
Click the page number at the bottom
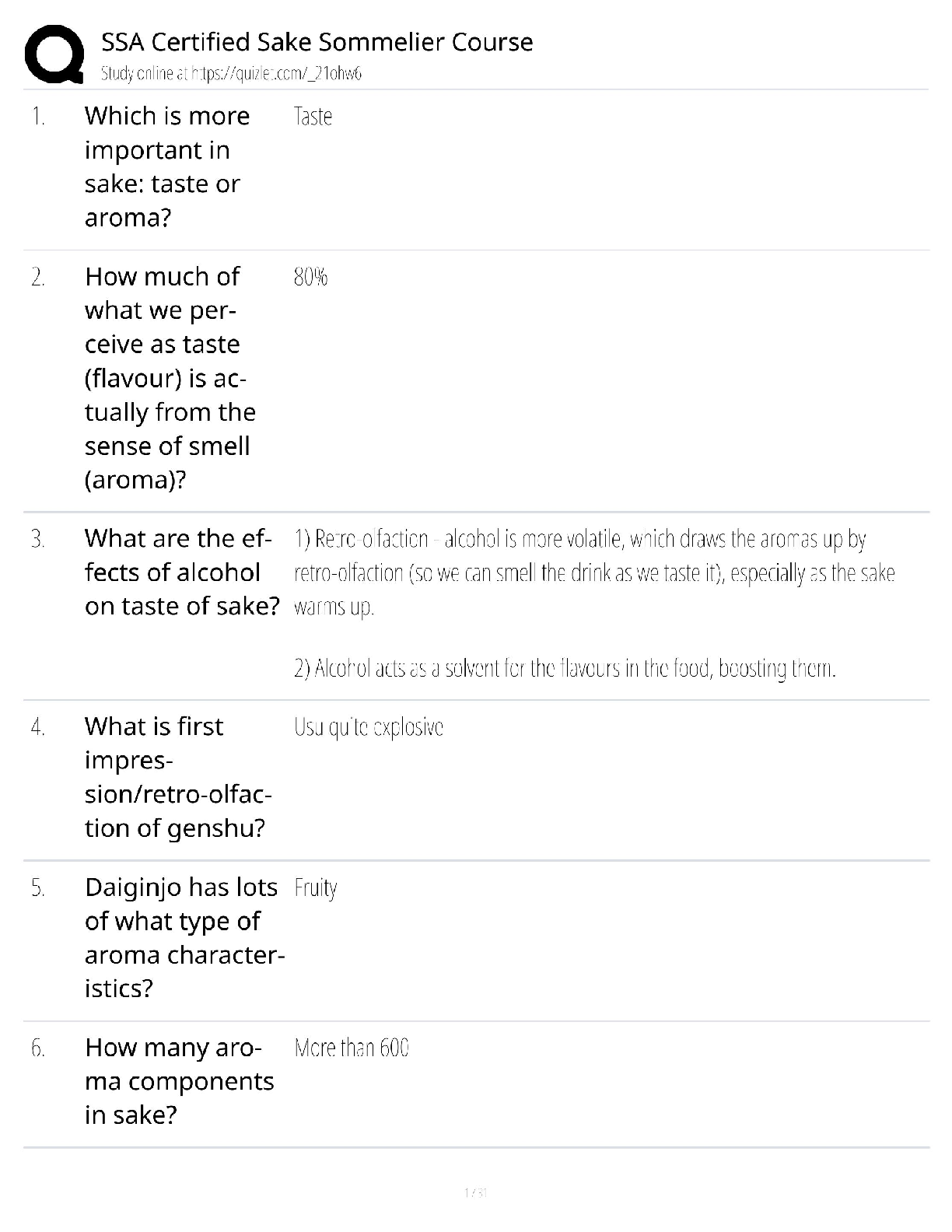[x=475, y=1192]
